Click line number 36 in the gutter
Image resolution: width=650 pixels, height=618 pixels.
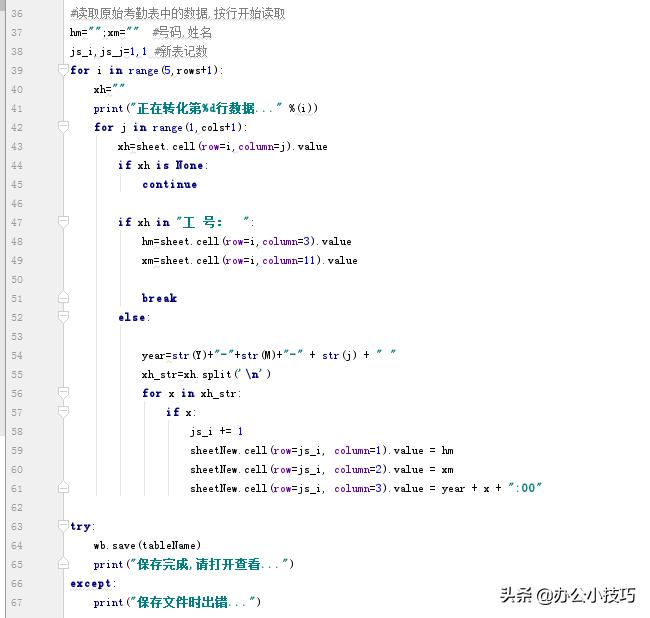pyautogui.click(x=17, y=14)
